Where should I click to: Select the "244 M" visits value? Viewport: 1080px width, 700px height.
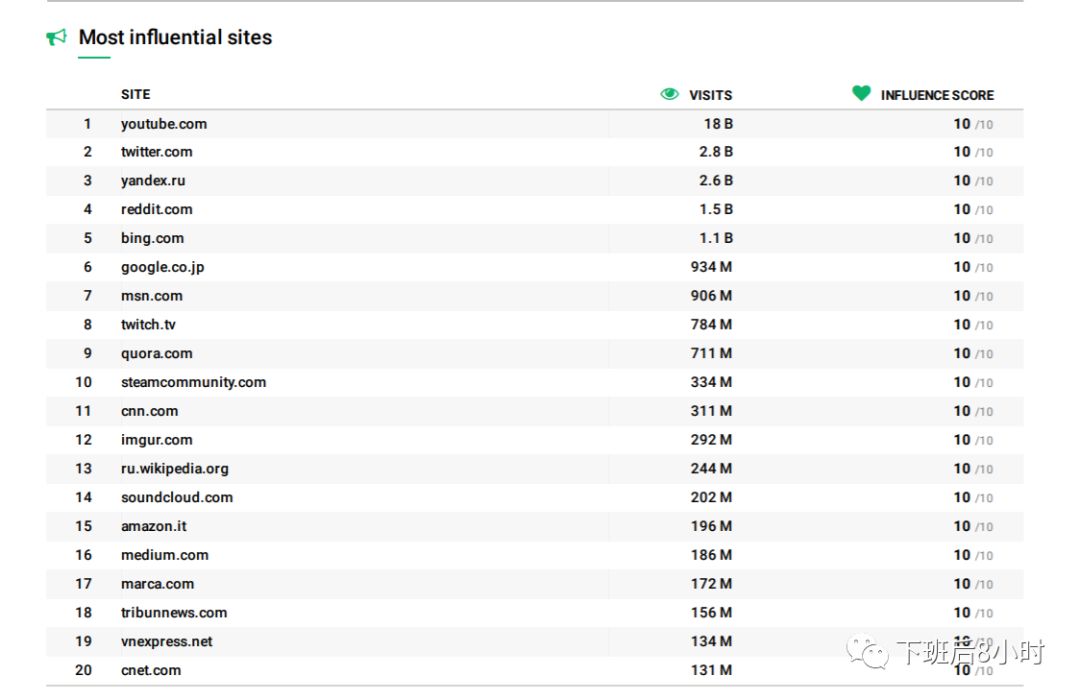pos(712,469)
